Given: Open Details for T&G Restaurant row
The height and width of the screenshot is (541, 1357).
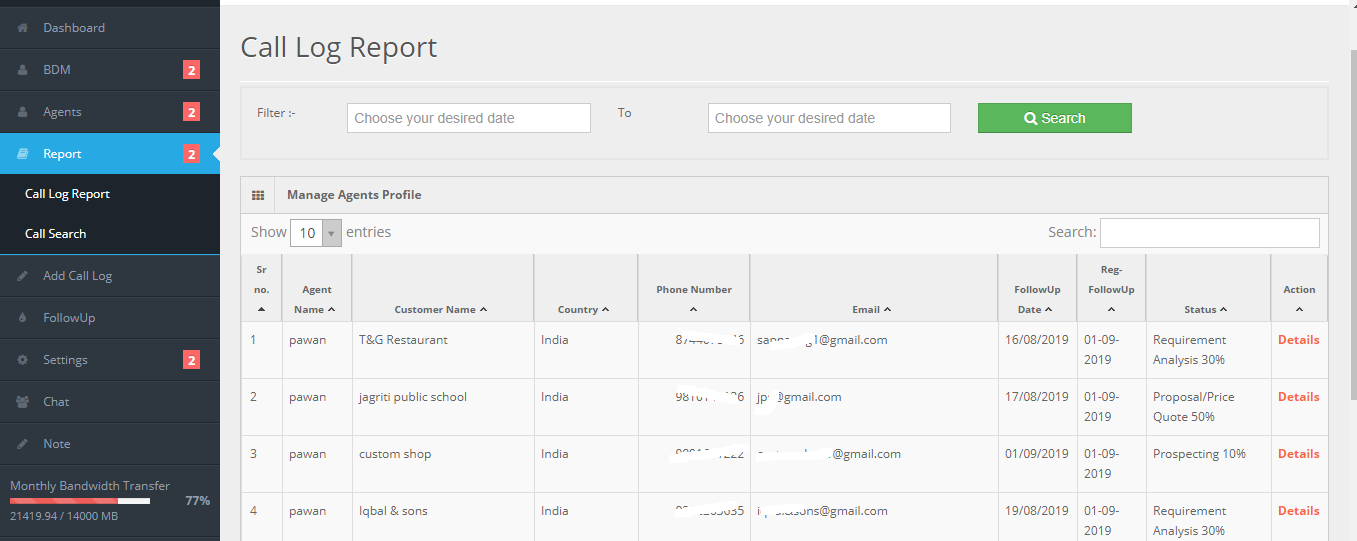Looking at the screenshot, I should (1299, 340).
